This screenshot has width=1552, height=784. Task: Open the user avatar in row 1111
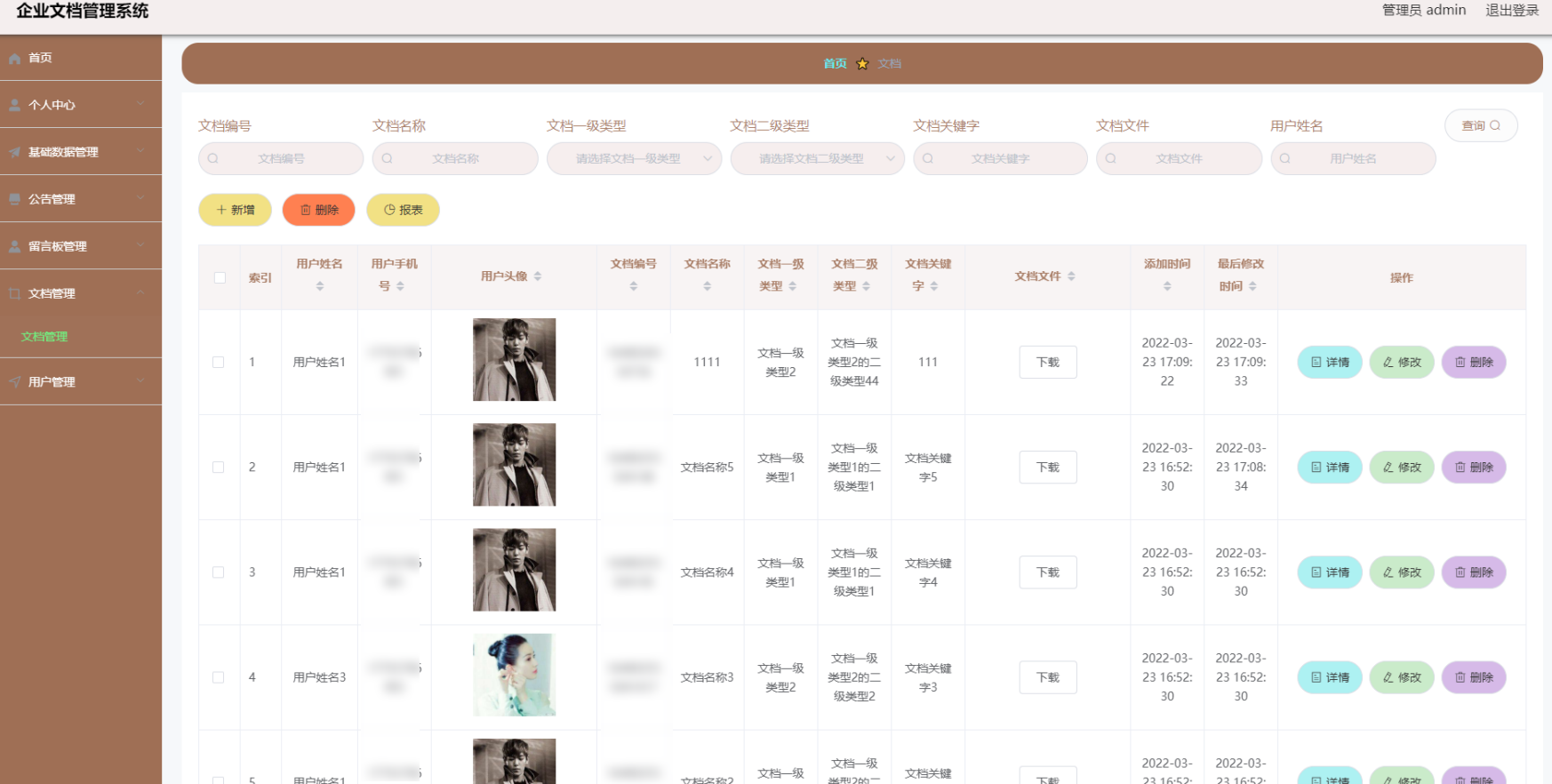514,360
